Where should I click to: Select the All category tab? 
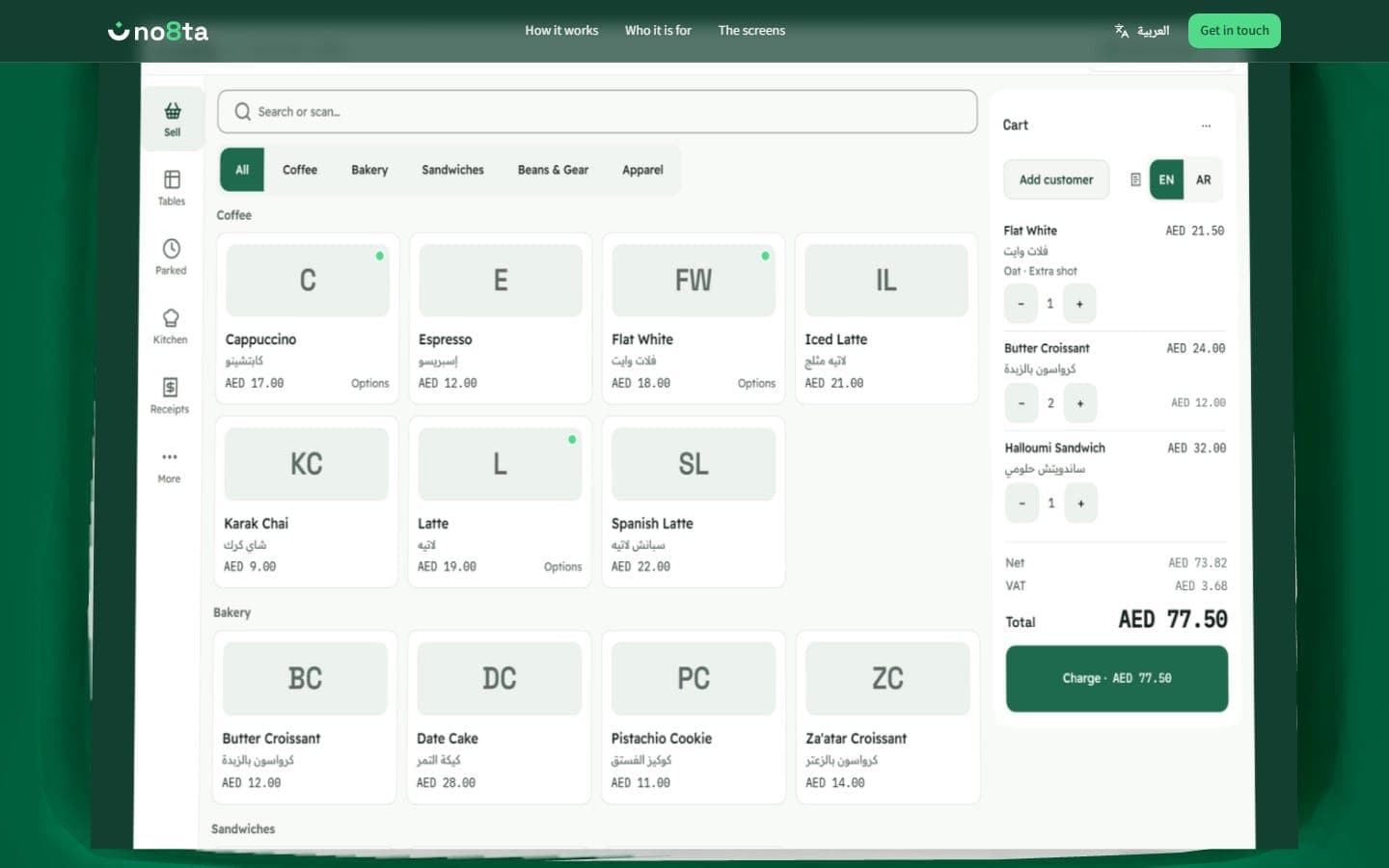click(242, 170)
